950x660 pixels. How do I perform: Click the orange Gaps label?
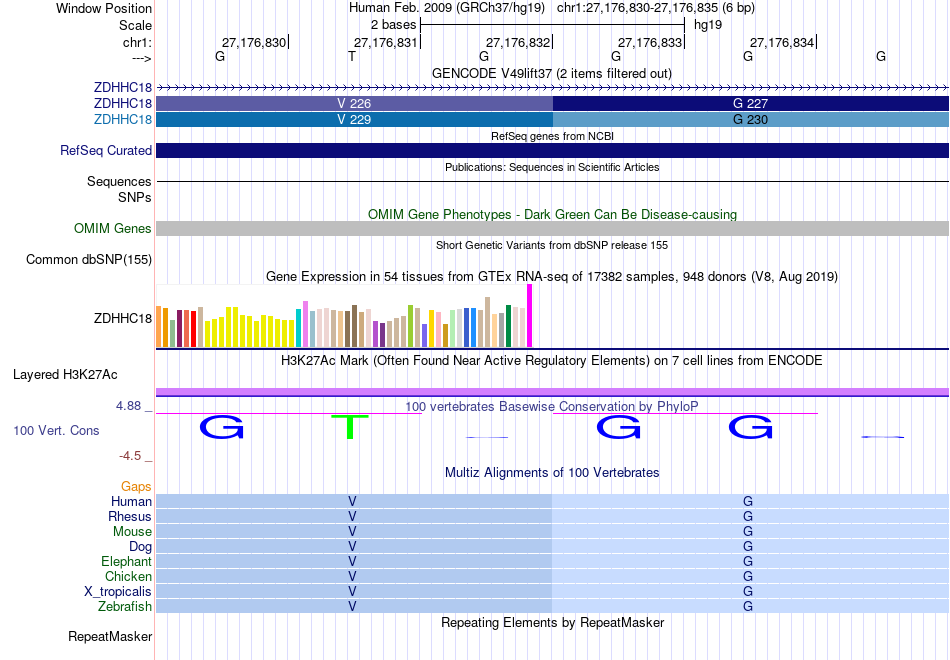click(x=136, y=487)
